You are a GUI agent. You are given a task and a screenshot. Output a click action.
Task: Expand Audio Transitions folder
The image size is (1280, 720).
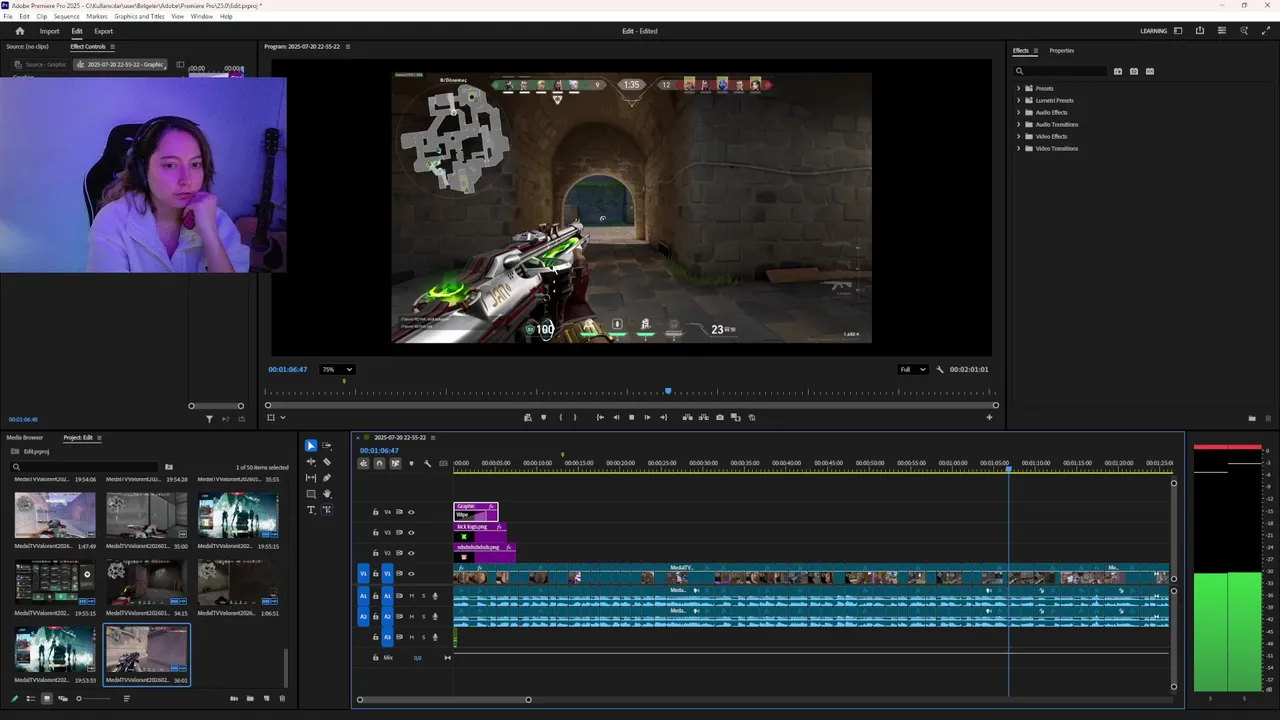click(1019, 124)
